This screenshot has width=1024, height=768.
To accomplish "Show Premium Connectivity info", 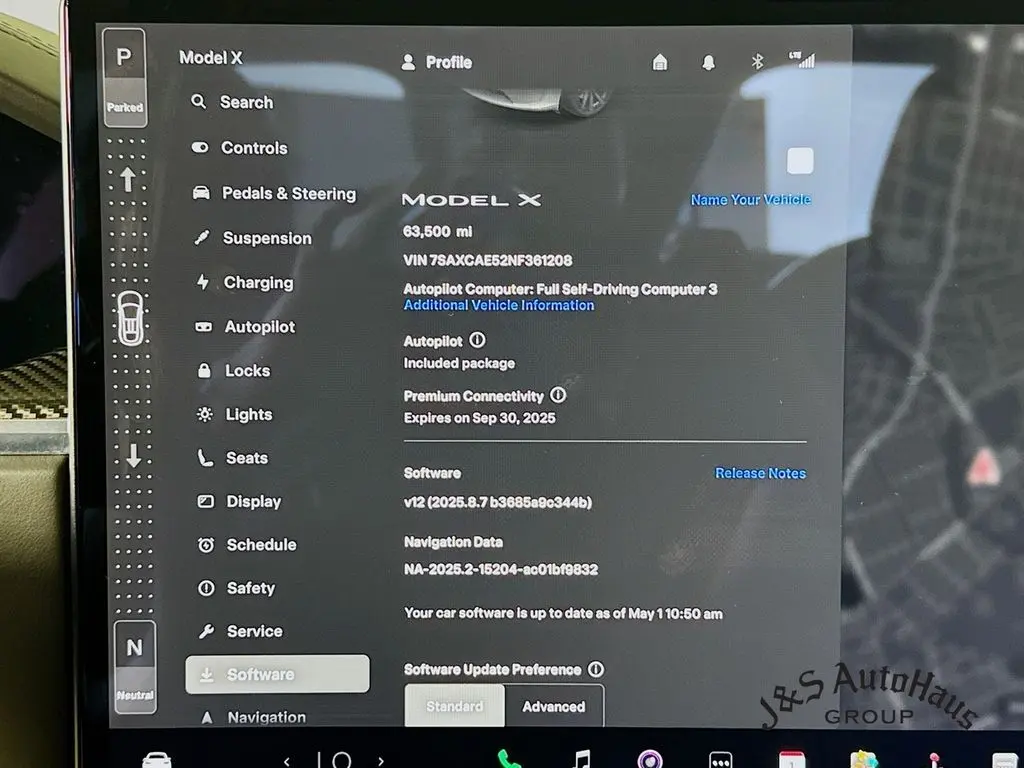I will [x=558, y=394].
